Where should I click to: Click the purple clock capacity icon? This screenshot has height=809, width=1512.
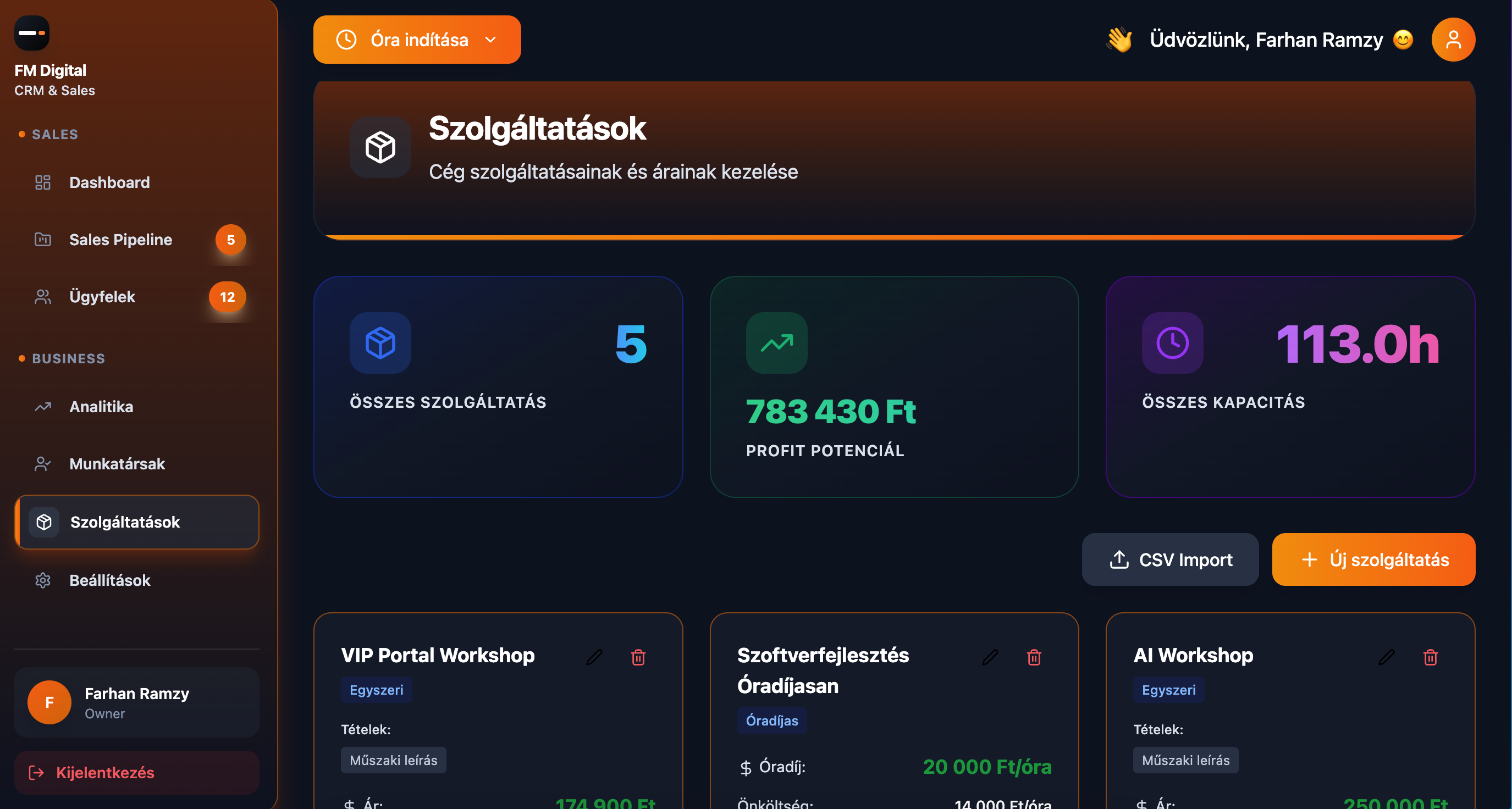1172,342
